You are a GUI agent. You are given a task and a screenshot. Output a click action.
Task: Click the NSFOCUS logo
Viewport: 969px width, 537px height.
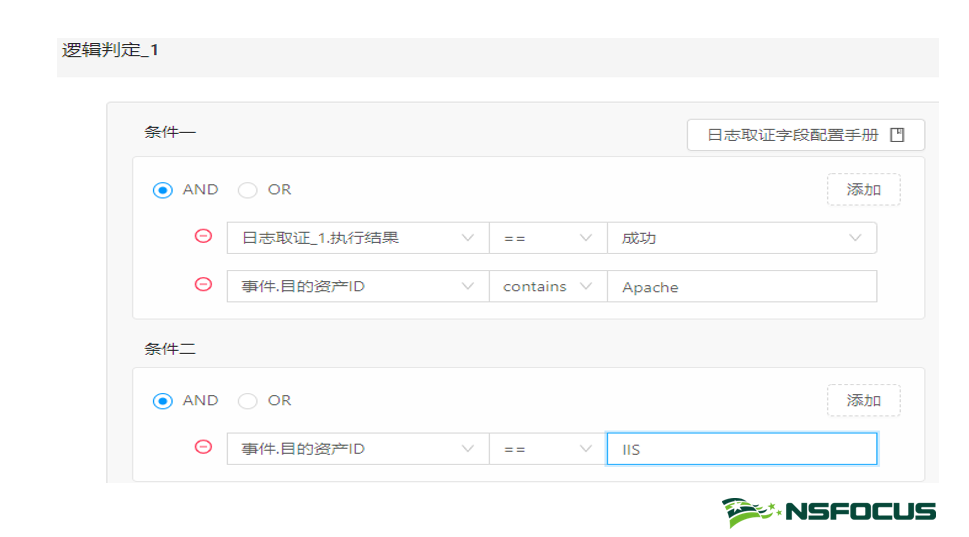[x=829, y=512]
